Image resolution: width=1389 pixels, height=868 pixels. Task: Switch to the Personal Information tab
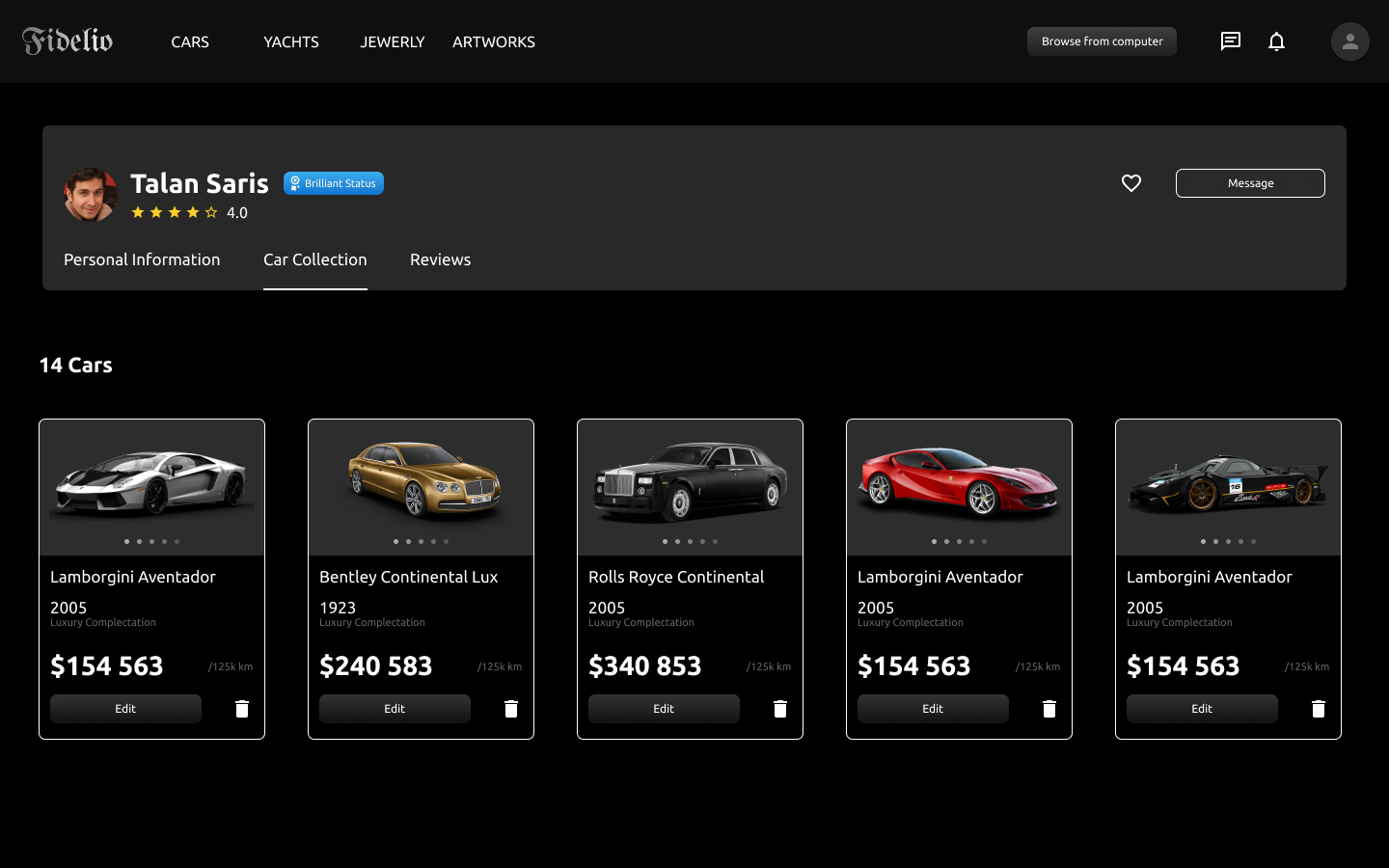coord(142,259)
